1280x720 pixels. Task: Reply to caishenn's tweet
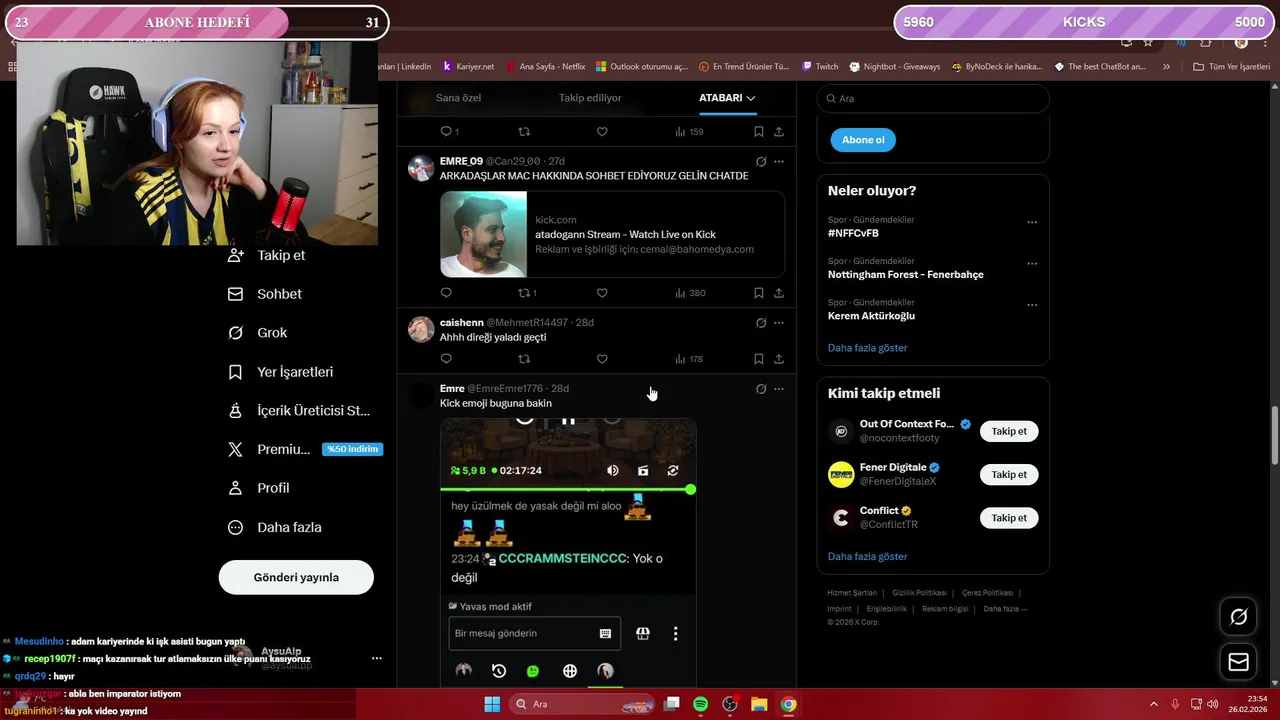[x=446, y=359]
